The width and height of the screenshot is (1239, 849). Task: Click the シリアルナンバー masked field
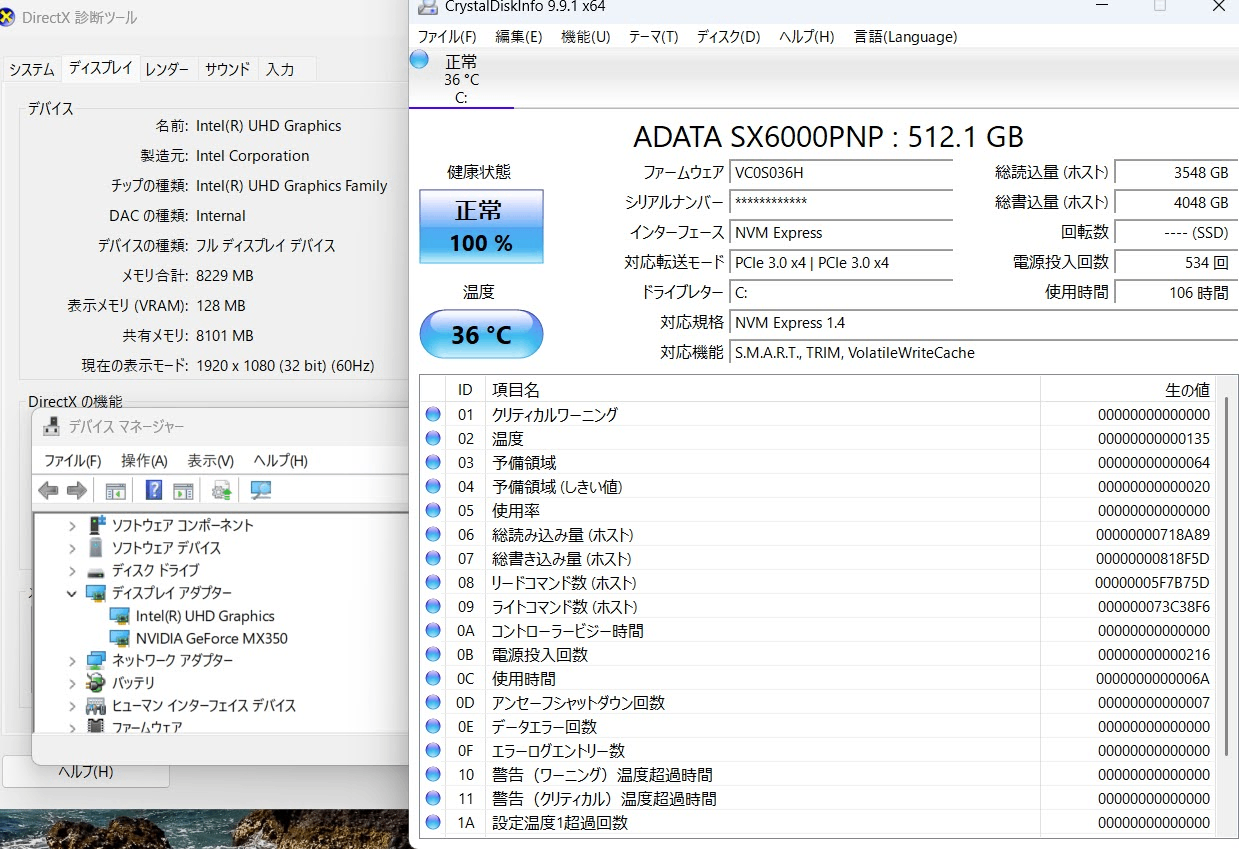[840, 203]
